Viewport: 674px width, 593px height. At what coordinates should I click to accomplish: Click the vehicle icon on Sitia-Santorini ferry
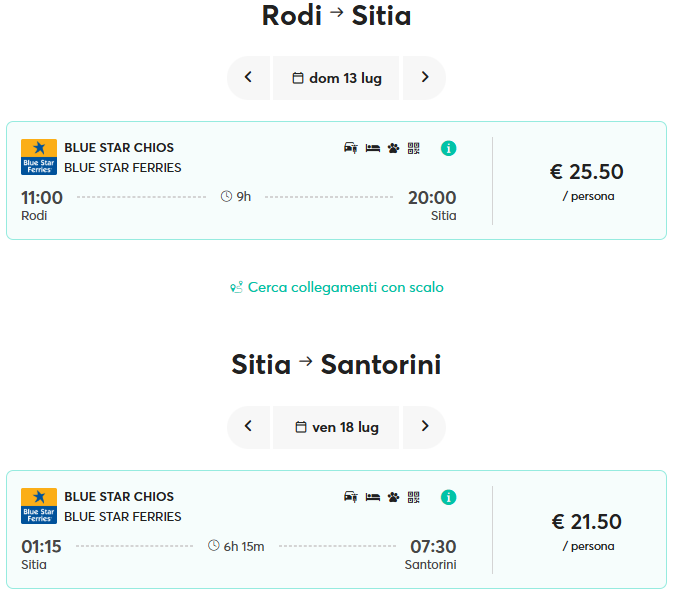coord(351,497)
